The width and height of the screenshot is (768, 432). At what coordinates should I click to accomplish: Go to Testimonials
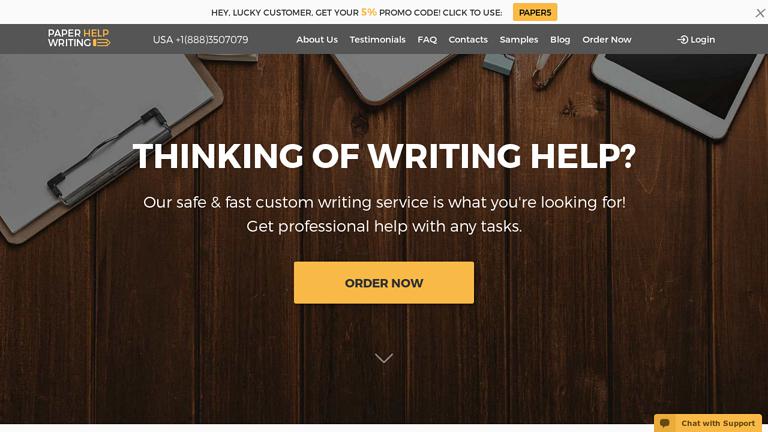tap(378, 40)
